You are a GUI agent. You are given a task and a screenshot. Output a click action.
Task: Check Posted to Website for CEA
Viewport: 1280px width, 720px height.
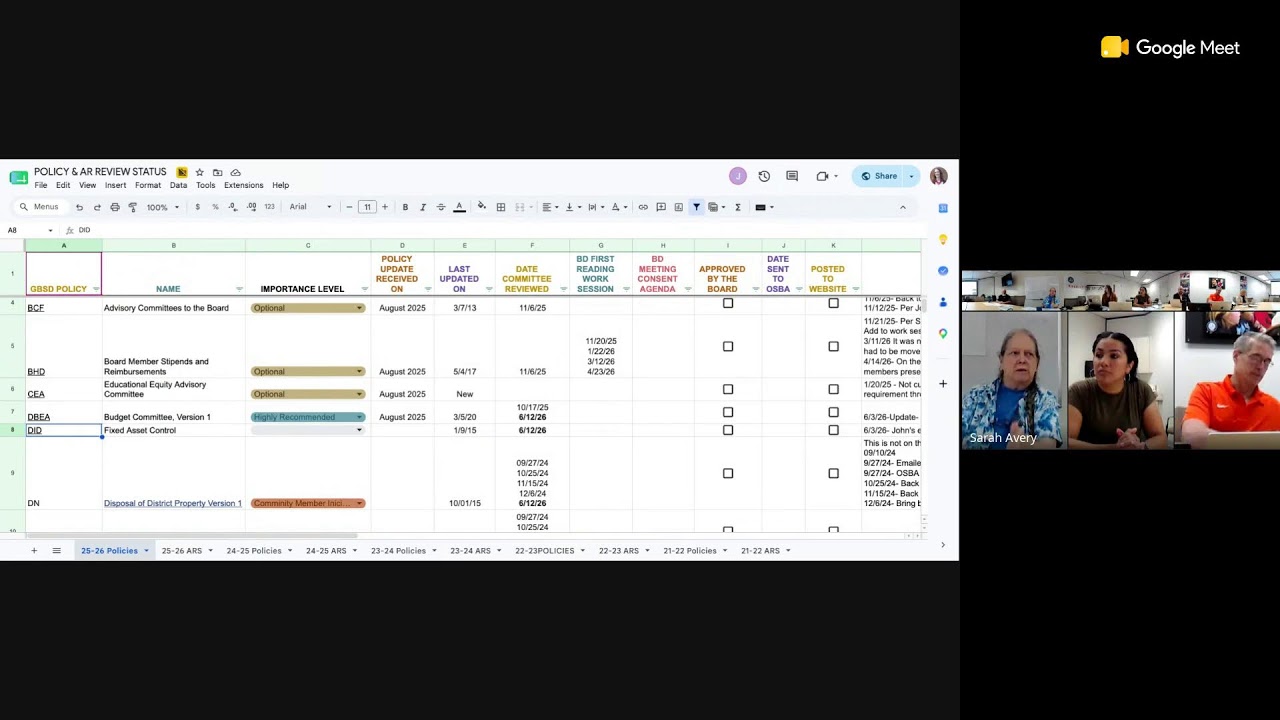(x=833, y=389)
